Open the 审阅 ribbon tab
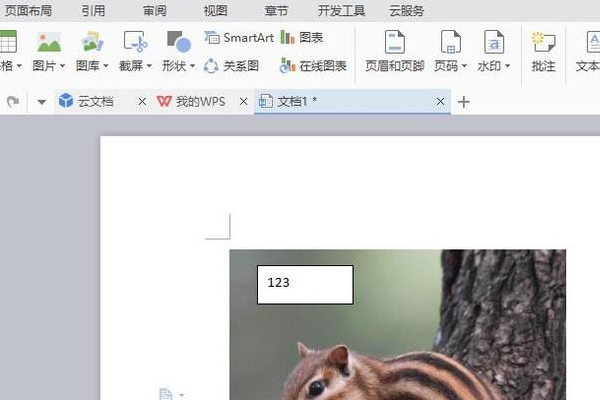Screen dimensions: 600x400 click(x=155, y=11)
